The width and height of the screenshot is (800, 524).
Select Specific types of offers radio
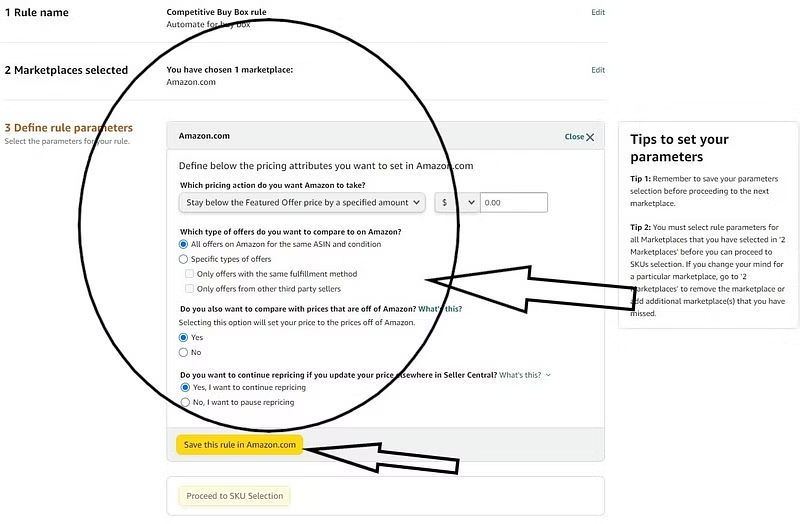[183, 259]
